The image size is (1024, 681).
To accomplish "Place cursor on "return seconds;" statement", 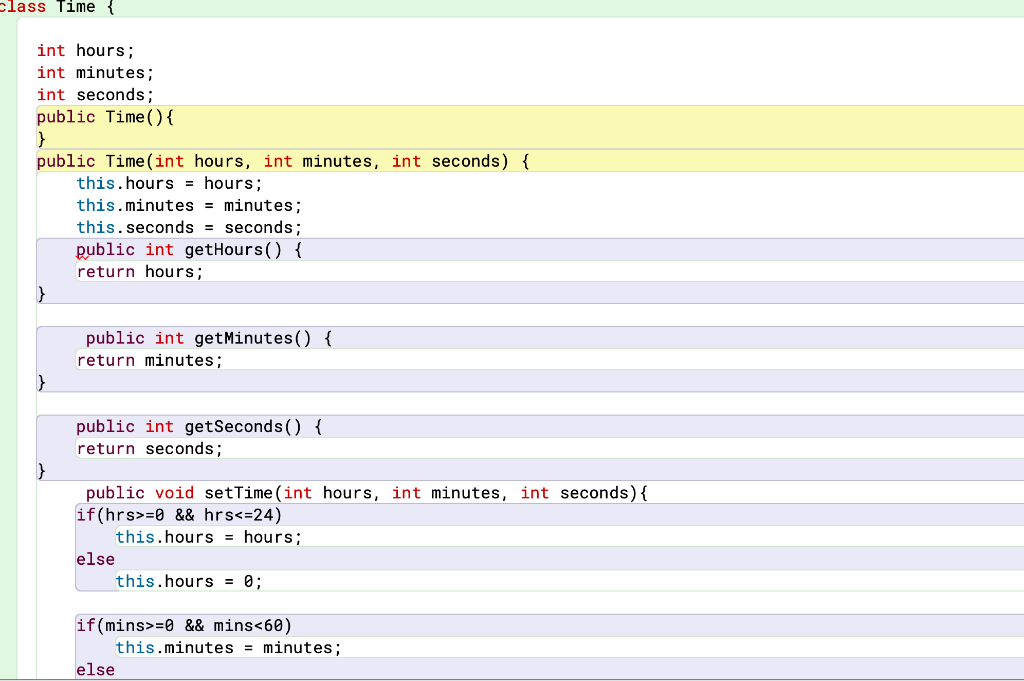I will tap(150, 449).
